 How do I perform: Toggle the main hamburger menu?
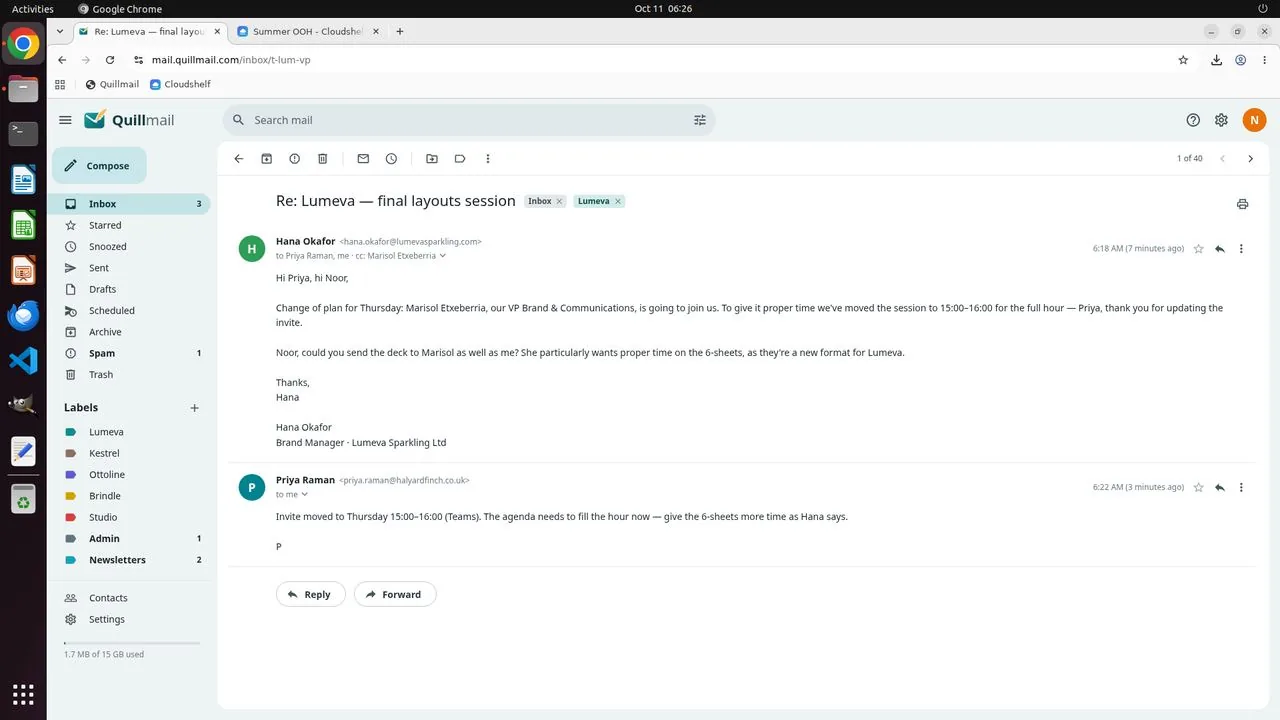65,120
